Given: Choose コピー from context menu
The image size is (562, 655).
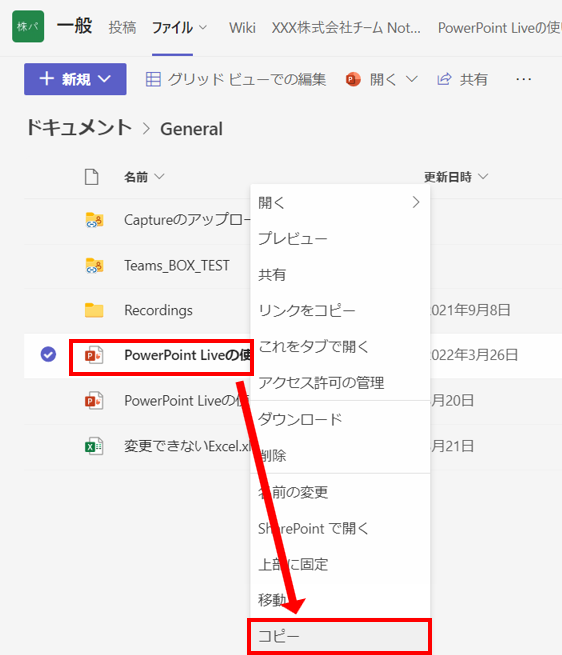Looking at the screenshot, I should (x=340, y=636).
